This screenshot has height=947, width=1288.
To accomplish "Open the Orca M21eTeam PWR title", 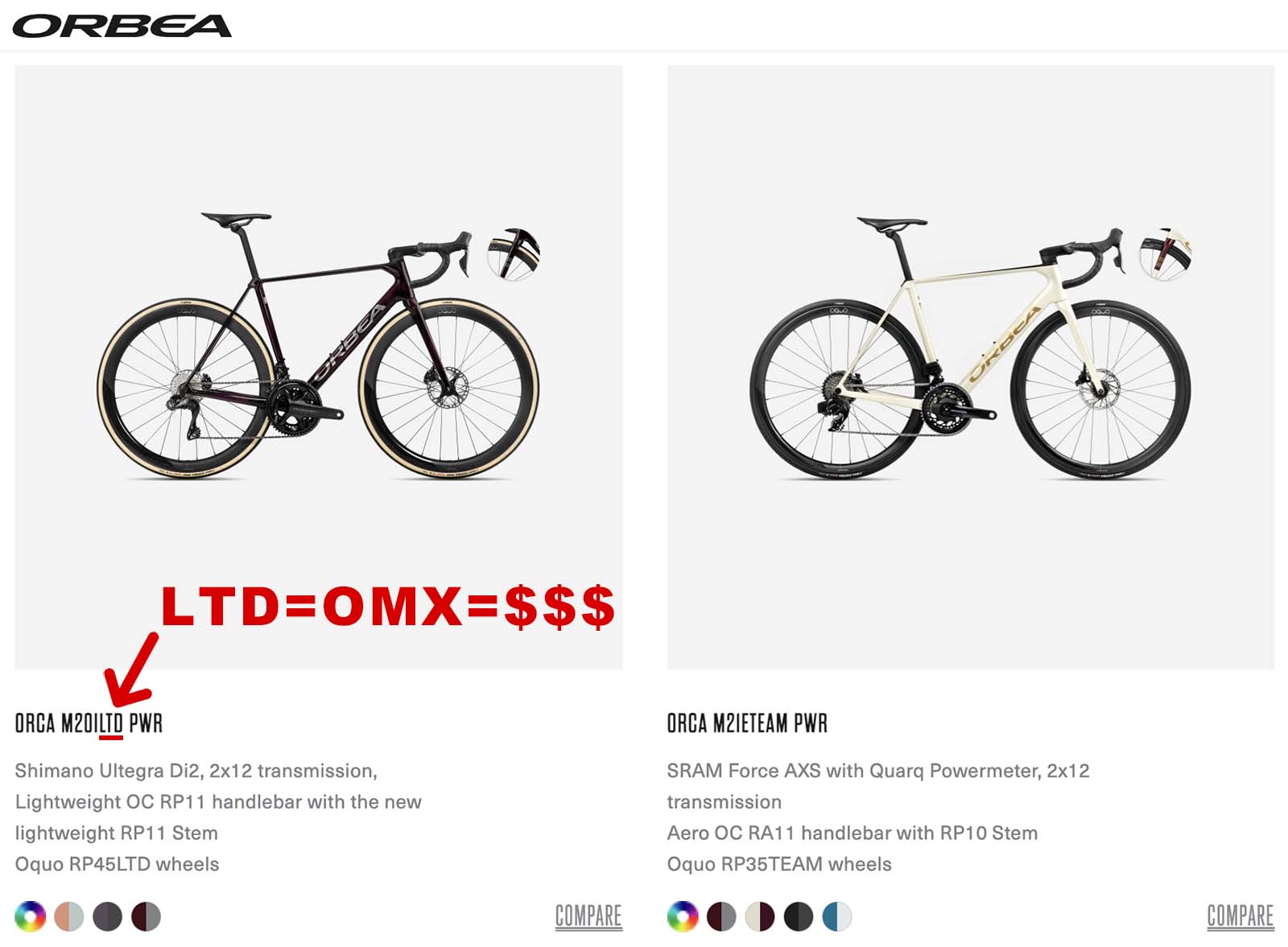I will coord(747,723).
